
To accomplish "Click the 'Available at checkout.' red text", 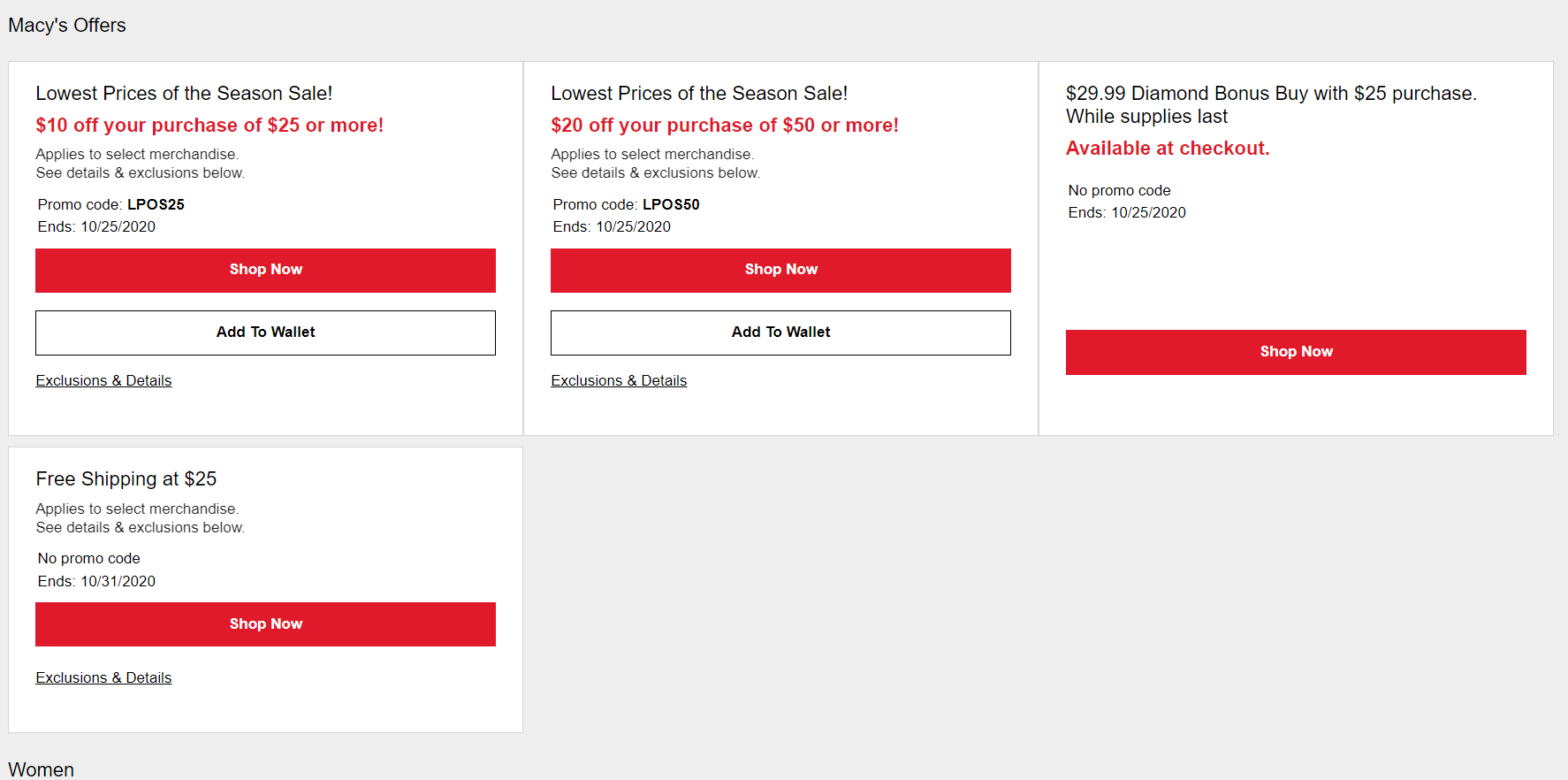I will 1168,149.
